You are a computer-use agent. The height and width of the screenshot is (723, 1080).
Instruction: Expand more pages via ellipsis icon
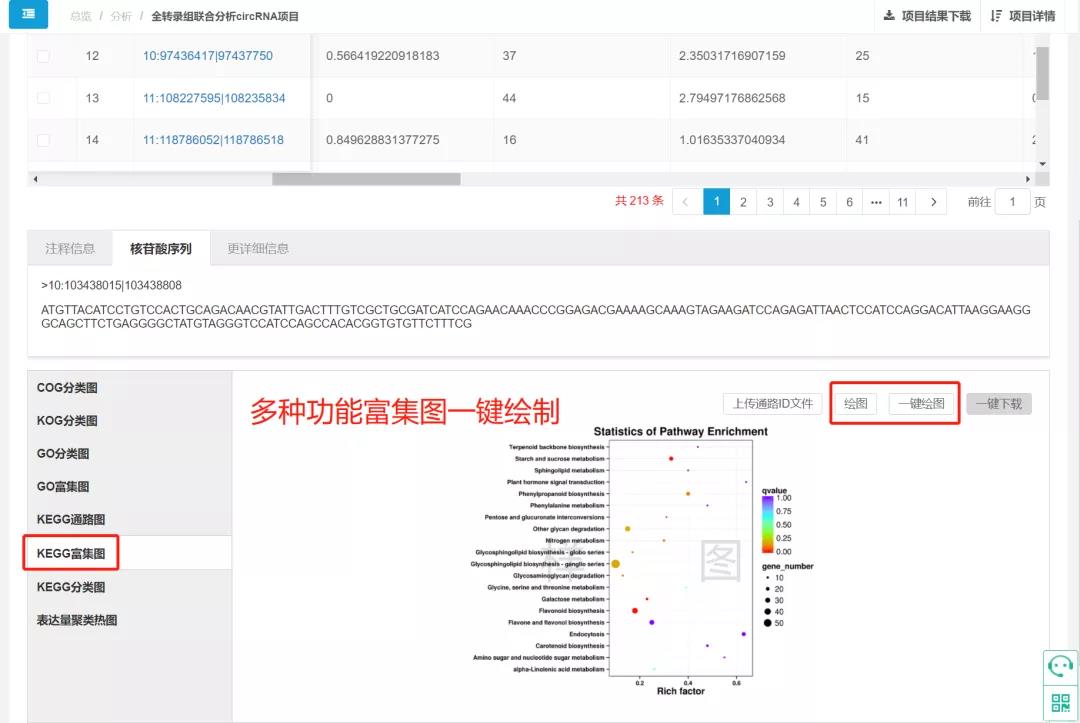[x=876, y=202]
